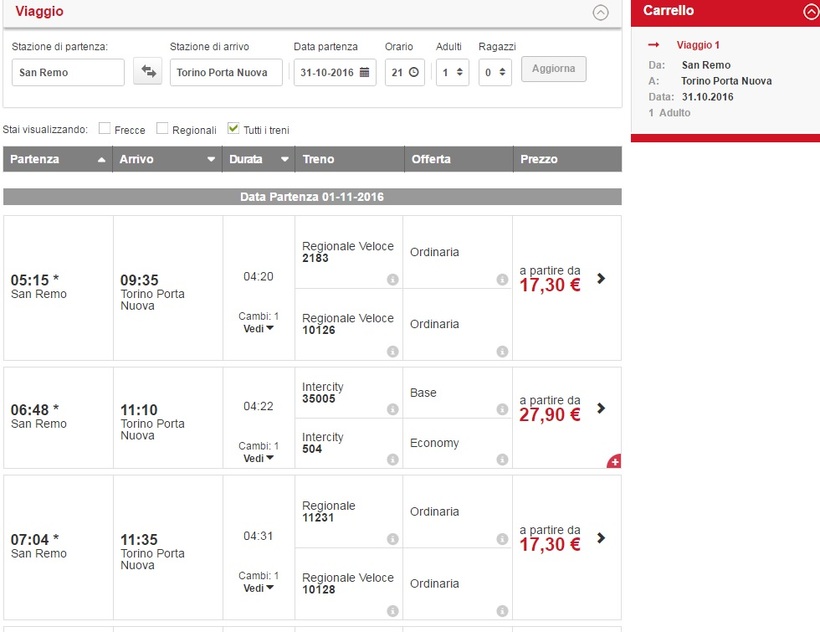Info icon for Base offer
The width and height of the screenshot is (820, 632).
click(502, 410)
